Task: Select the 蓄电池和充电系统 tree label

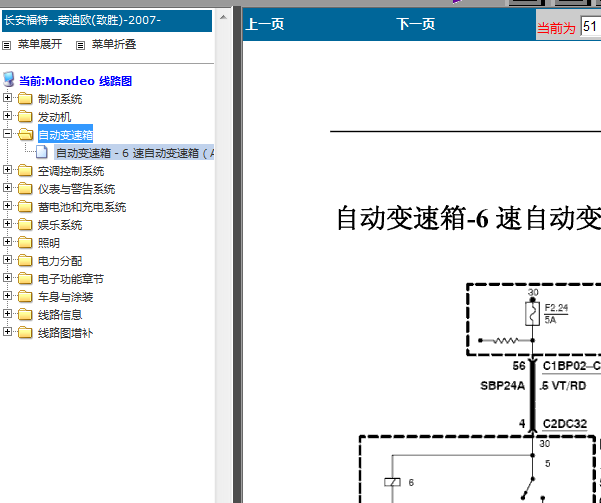Action: tap(82, 207)
